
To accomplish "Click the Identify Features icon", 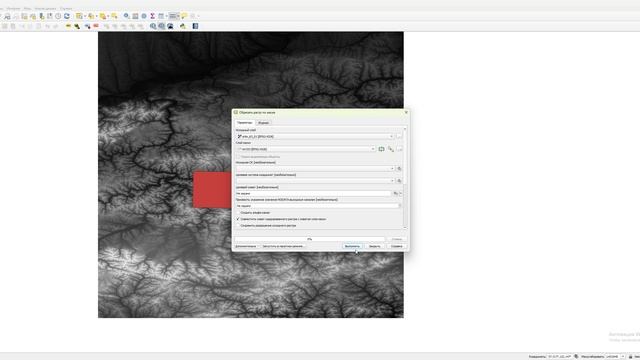I will click(x=127, y=16).
